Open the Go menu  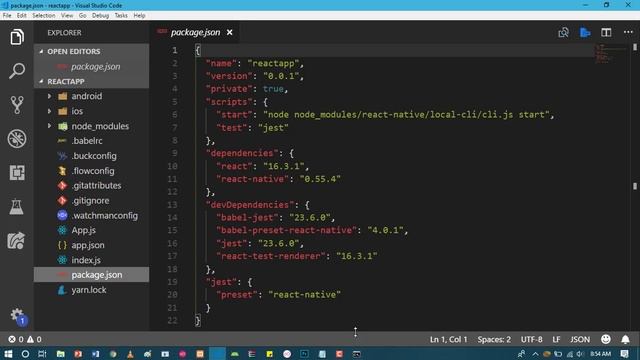82,16
